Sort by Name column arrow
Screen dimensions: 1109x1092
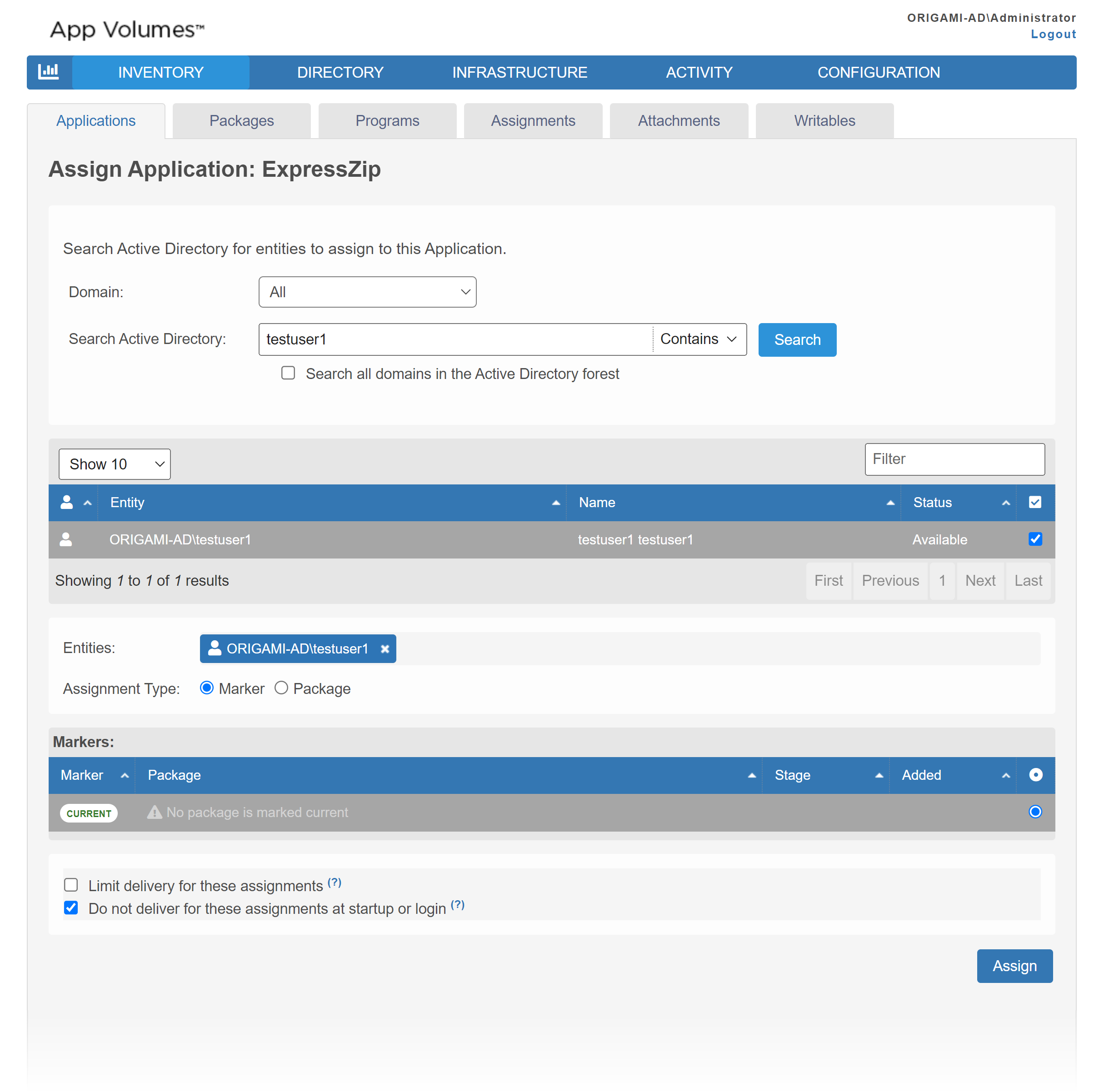(x=890, y=503)
